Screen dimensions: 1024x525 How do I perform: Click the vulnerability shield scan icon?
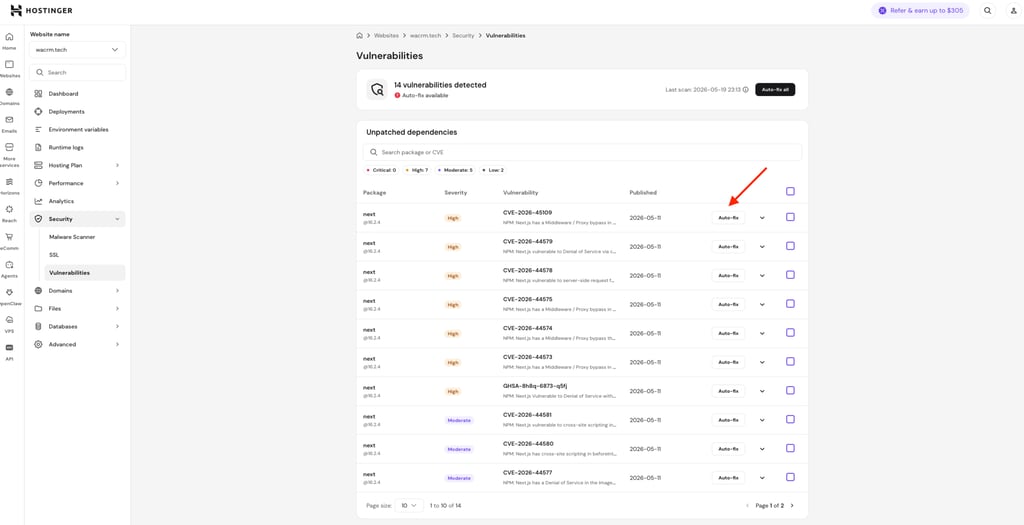377,89
